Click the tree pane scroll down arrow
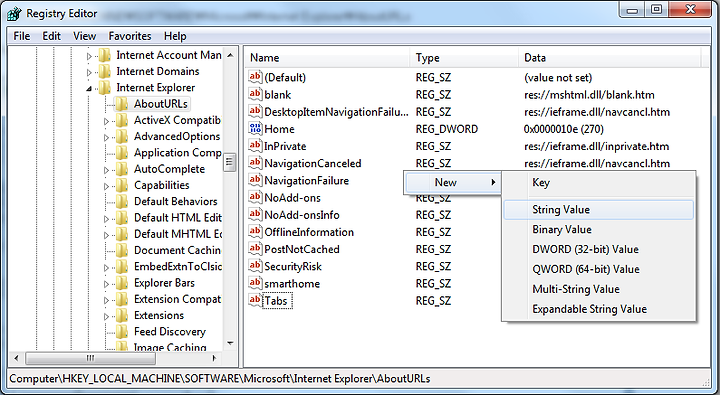Image resolution: width=720 pixels, height=395 pixels. pyautogui.click(x=230, y=343)
